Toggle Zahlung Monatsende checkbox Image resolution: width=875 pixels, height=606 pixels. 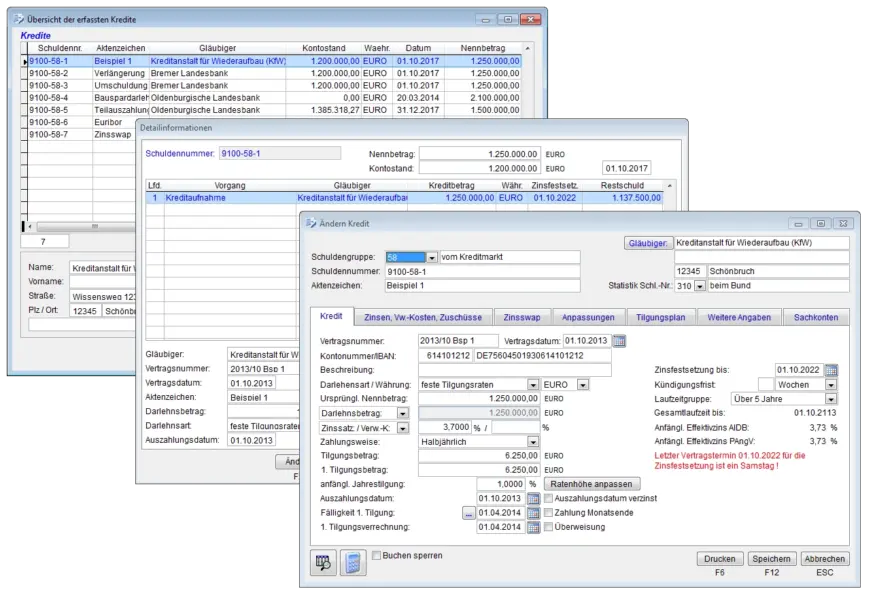(x=548, y=513)
